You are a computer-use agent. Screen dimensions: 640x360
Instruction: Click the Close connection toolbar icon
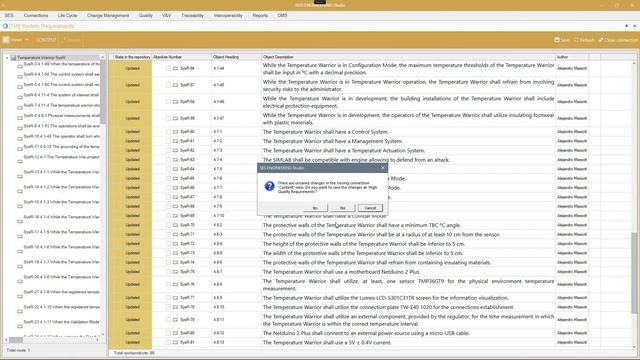click(618, 40)
